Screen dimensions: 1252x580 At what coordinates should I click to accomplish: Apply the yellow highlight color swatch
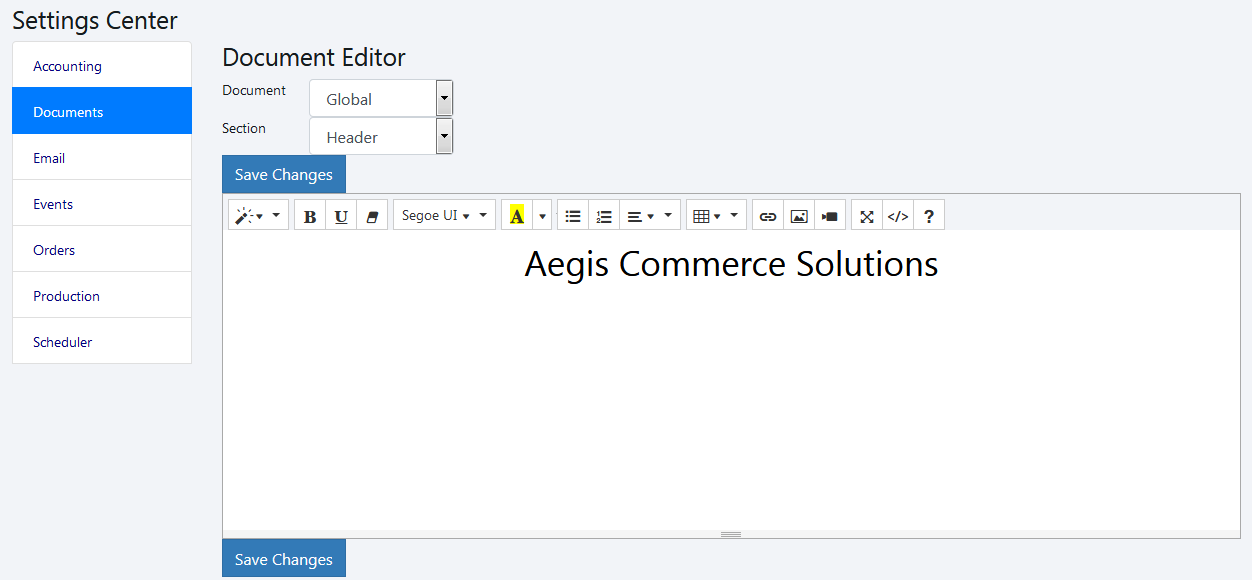[517, 216]
